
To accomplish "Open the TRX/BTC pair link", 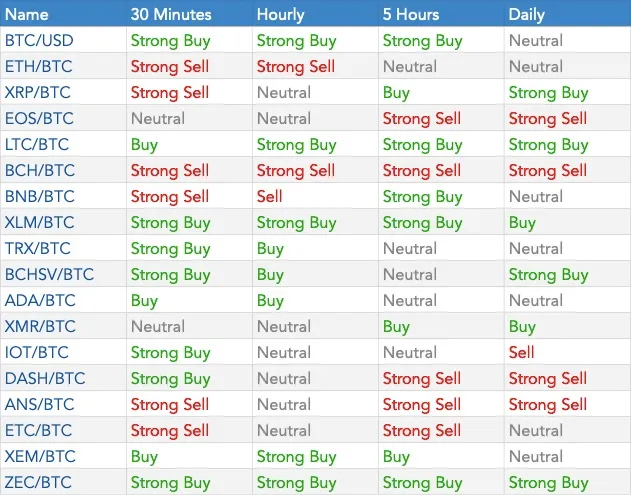I will click(38, 248).
